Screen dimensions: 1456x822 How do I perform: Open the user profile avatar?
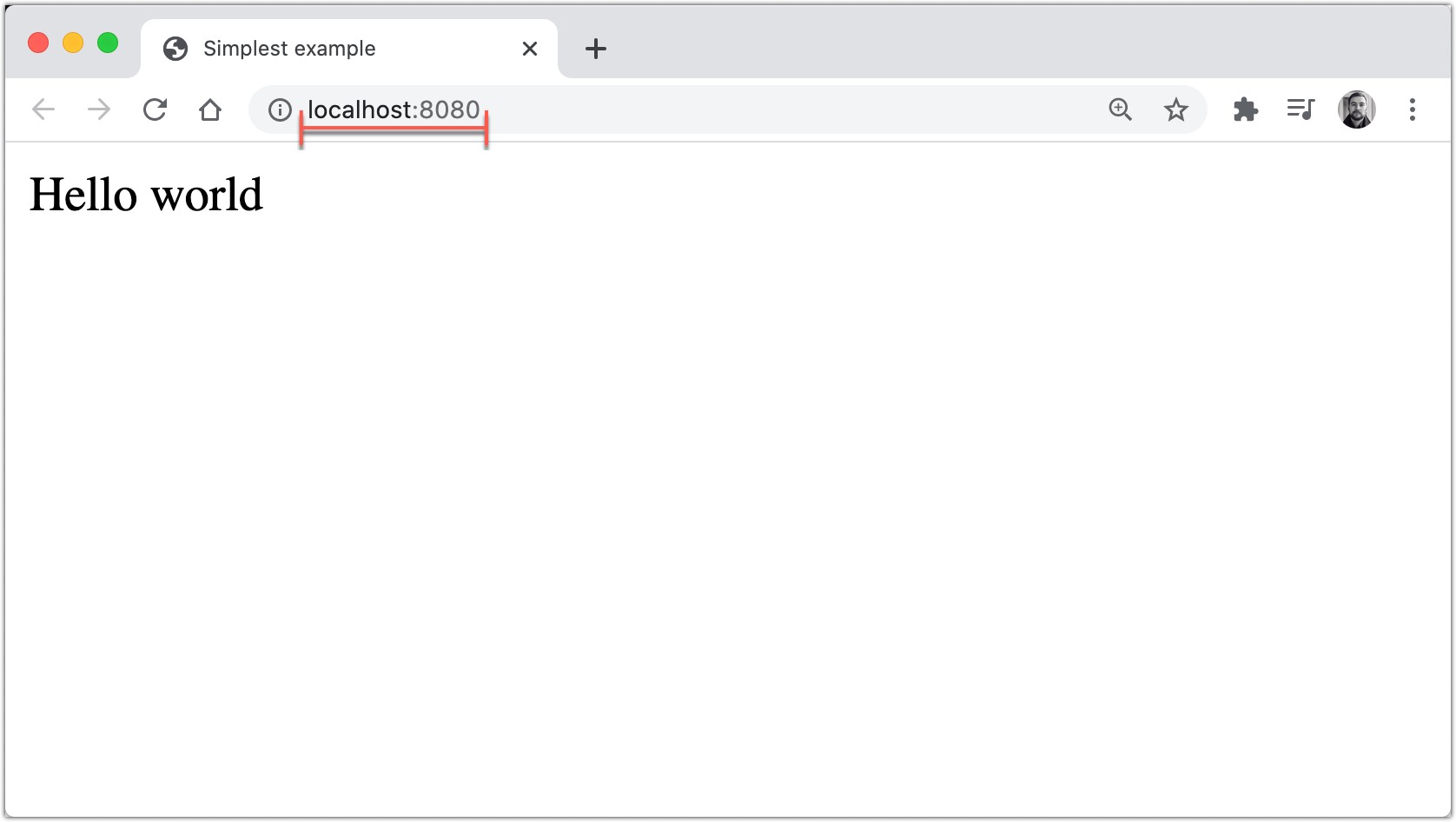1357,109
